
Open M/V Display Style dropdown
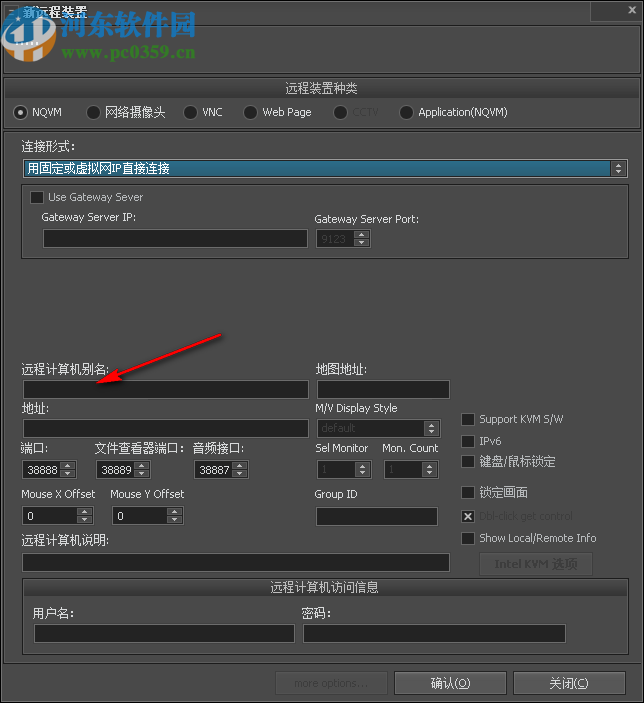379,428
